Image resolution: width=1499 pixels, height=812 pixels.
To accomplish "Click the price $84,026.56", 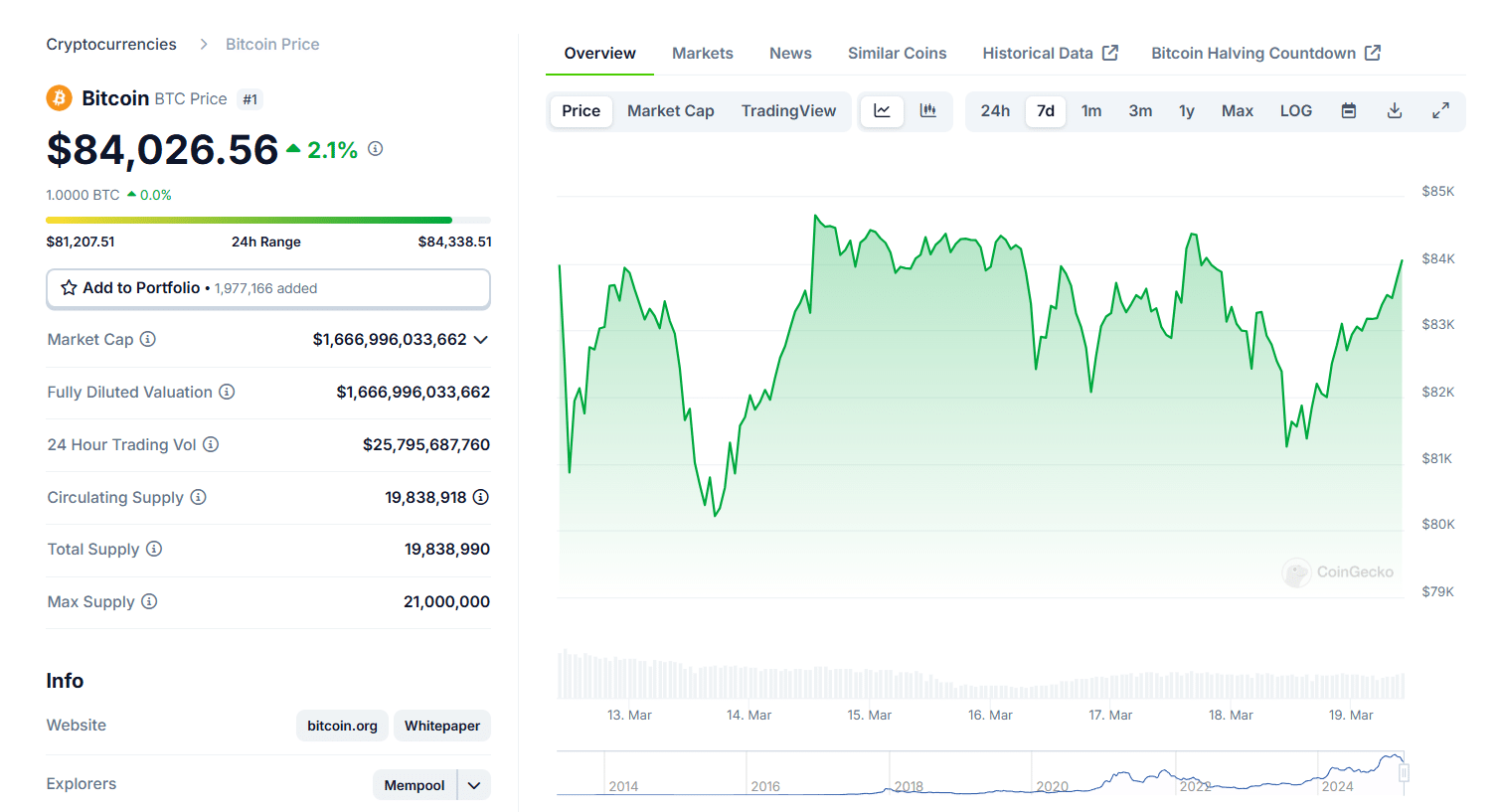I will click(162, 149).
